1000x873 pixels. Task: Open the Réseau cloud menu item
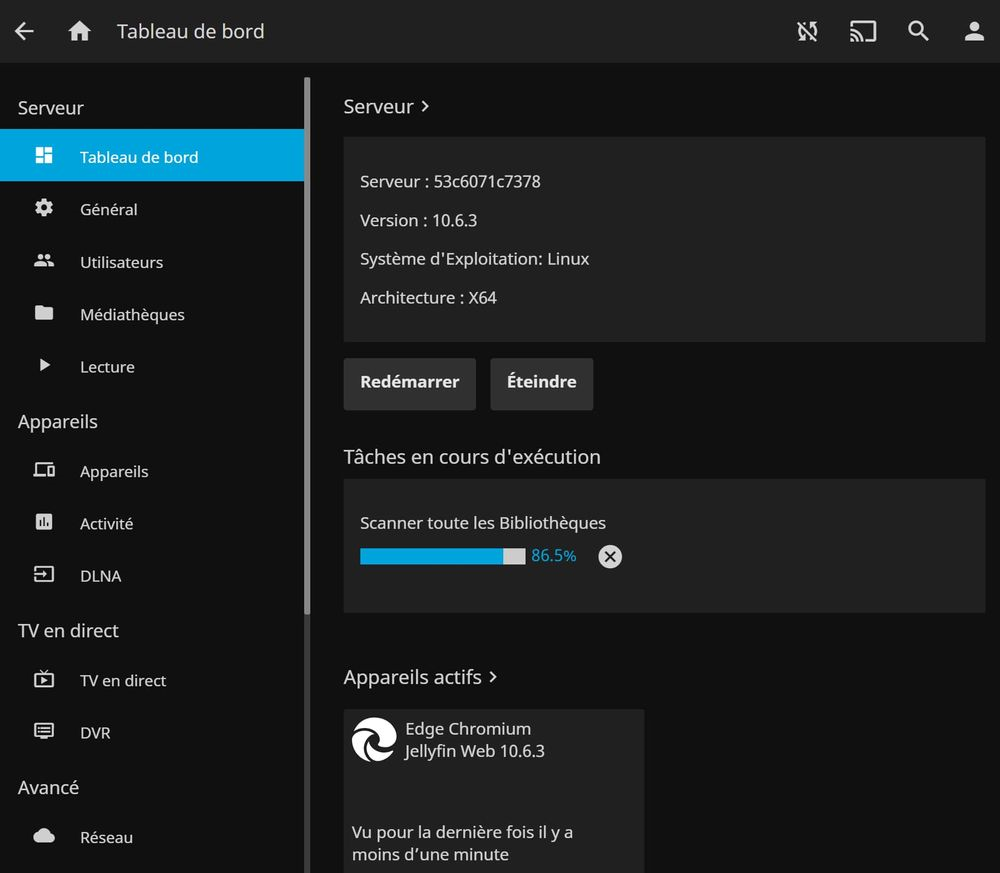(106, 837)
